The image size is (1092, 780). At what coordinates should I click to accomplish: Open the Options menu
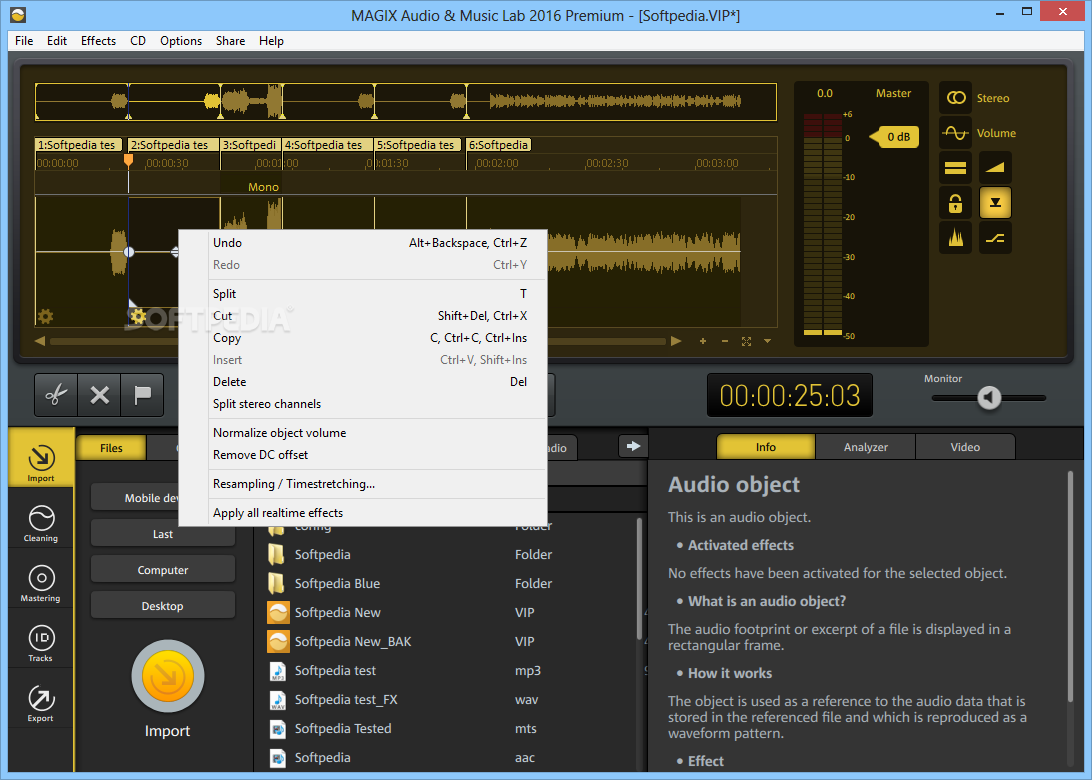click(x=180, y=40)
